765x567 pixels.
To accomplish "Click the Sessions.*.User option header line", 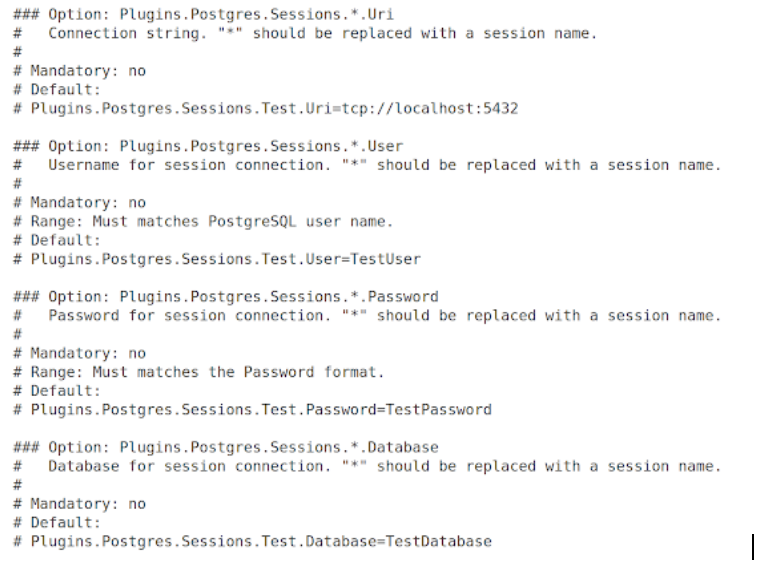I will [x=213, y=146].
